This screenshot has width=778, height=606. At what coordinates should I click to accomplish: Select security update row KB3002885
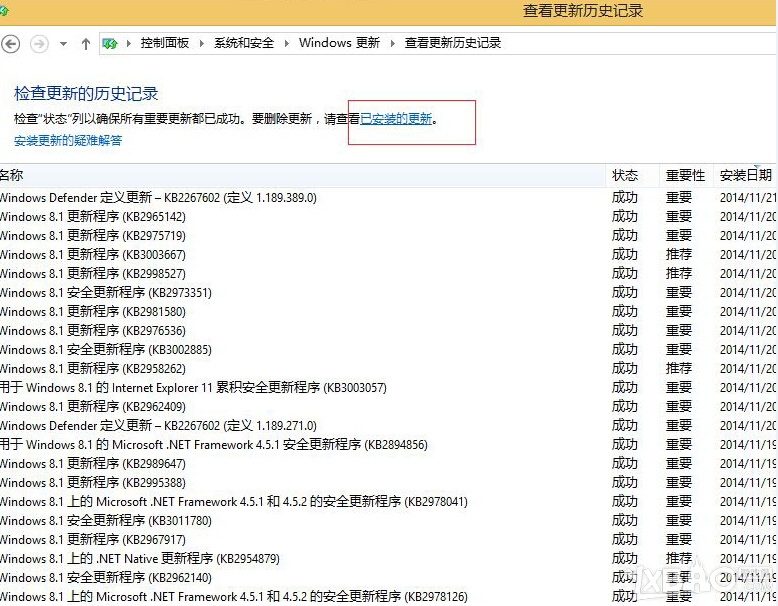click(389, 350)
